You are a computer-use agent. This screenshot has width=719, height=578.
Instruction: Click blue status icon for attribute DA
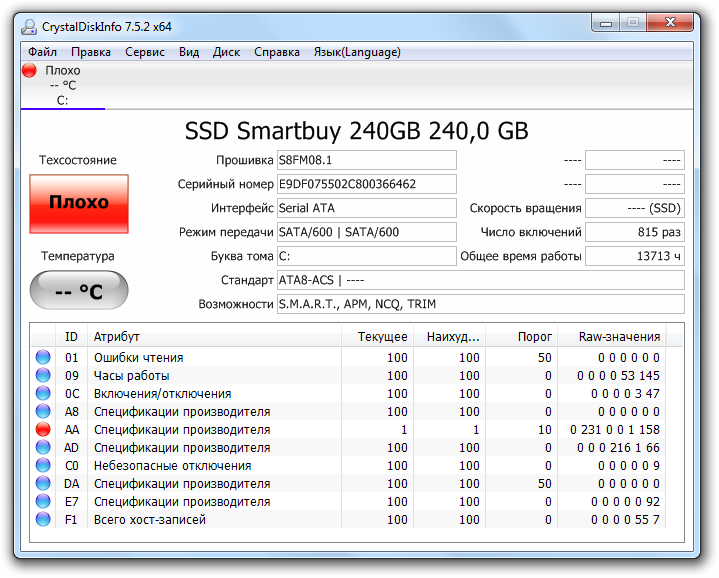pyautogui.click(x=43, y=483)
